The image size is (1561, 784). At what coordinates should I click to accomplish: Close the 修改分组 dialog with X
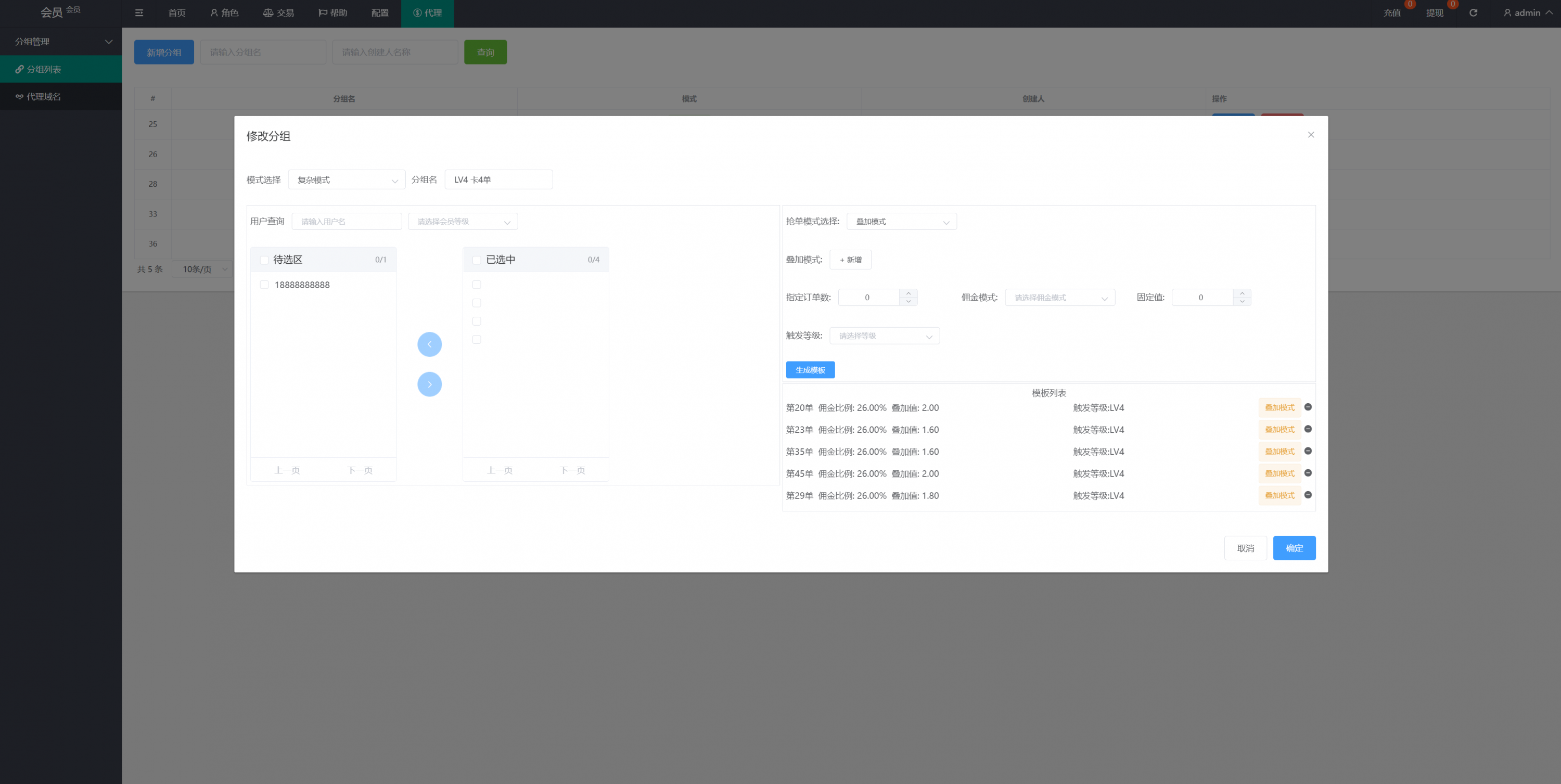[1311, 135]
